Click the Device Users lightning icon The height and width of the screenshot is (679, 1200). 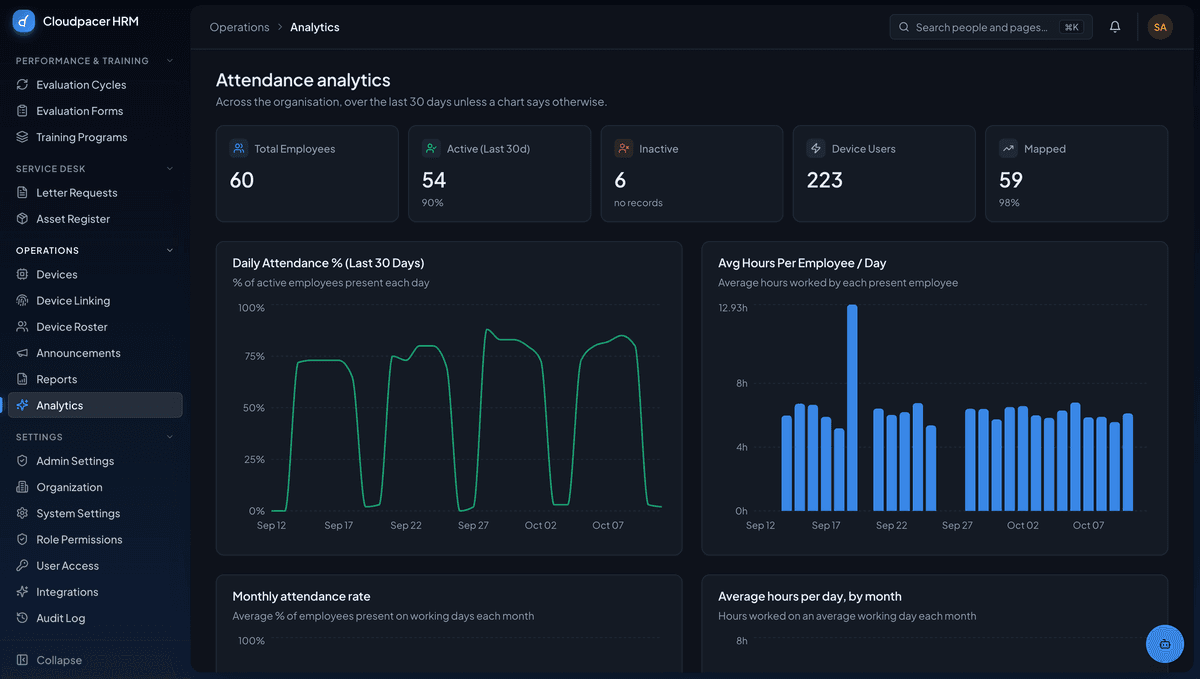point(816,148)
